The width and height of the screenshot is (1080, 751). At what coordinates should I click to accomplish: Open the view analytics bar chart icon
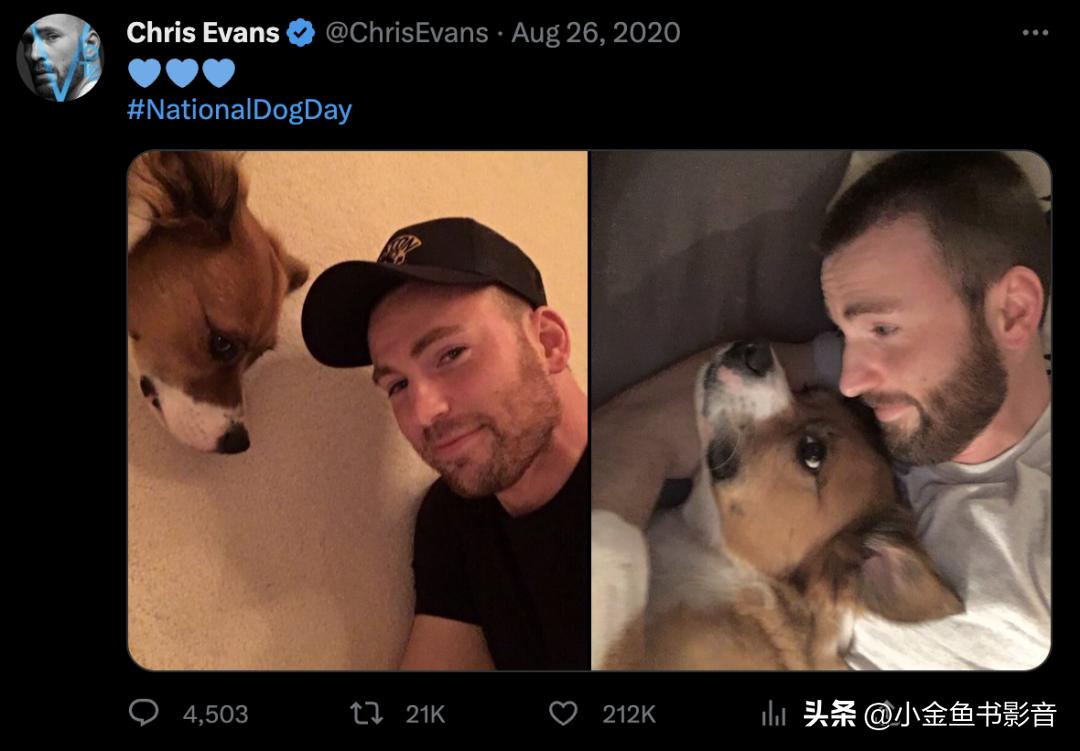click(x=773, y=713)
